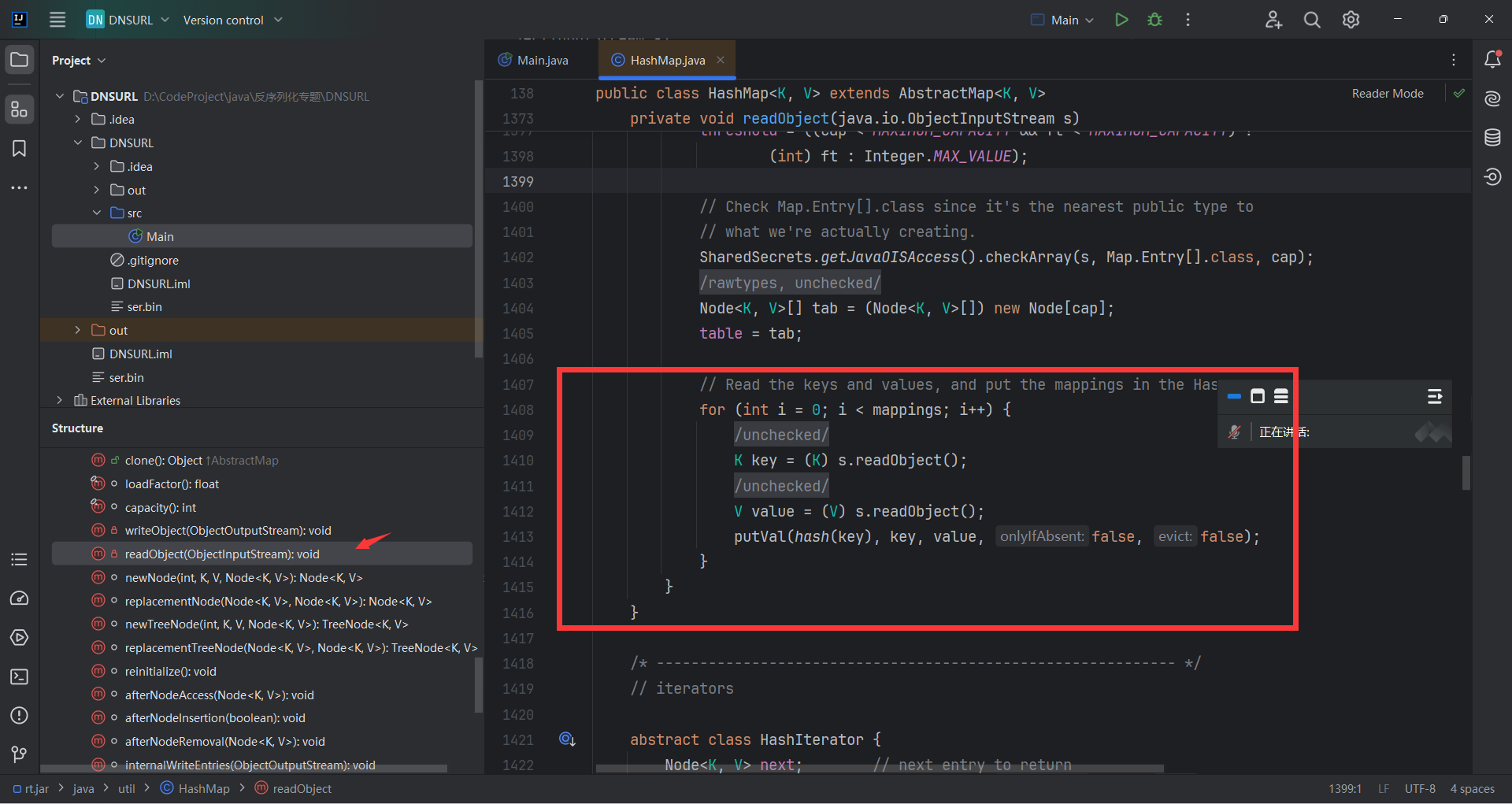Change the UTF-8 file encoding
The height and width of the screenshot is (804, 1512).
pos(1420,788)
